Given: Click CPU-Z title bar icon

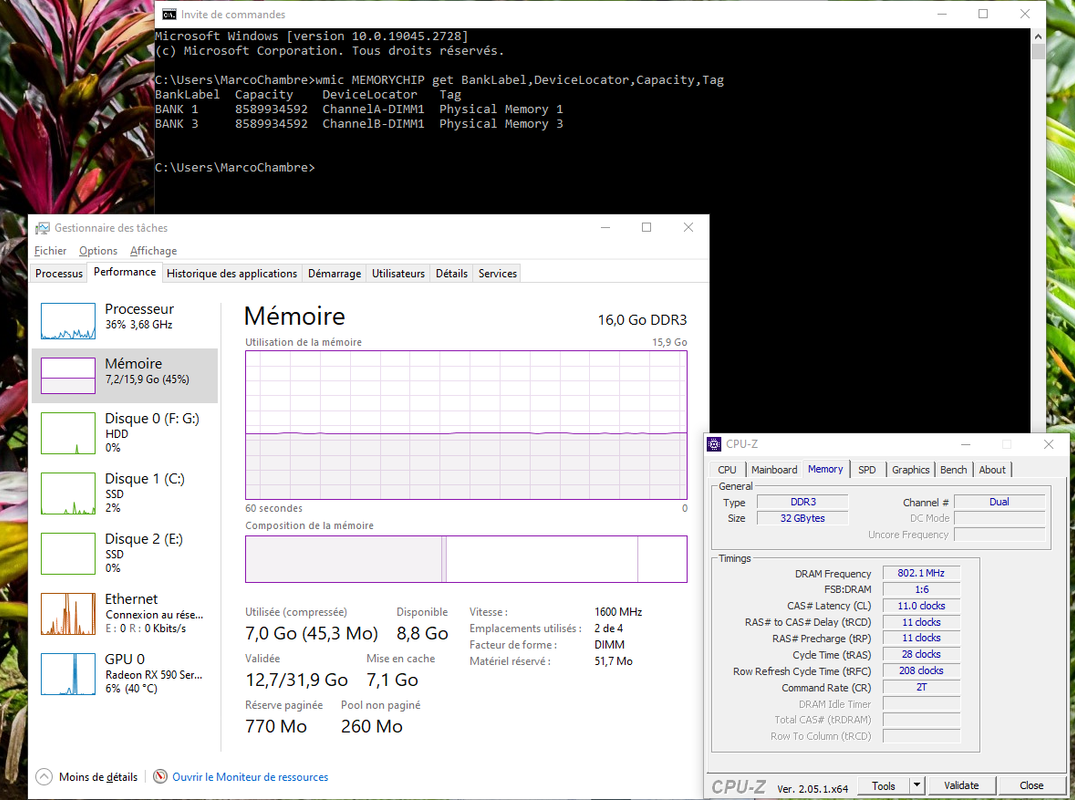Looking at the screenshot, I should [714, 444].
